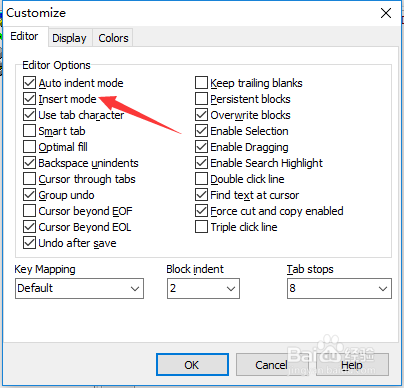Toggle Triple click line option

pyautogui.click(x=201, y=227)
